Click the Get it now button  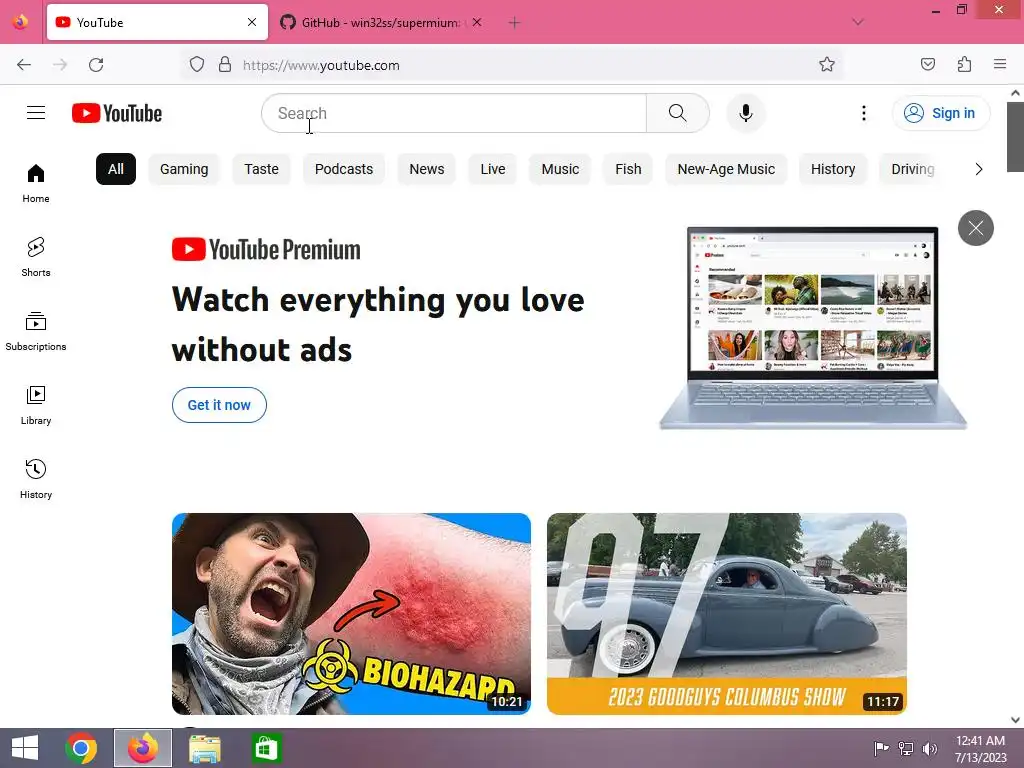[219, 405]
